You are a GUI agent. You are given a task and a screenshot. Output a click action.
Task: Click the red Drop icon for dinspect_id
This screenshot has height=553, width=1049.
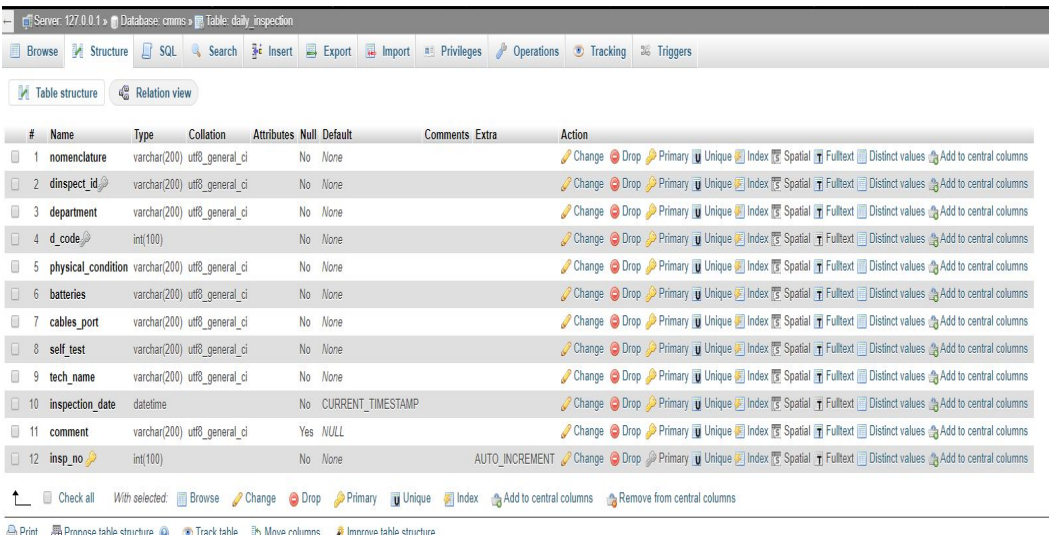coord(615,185)
